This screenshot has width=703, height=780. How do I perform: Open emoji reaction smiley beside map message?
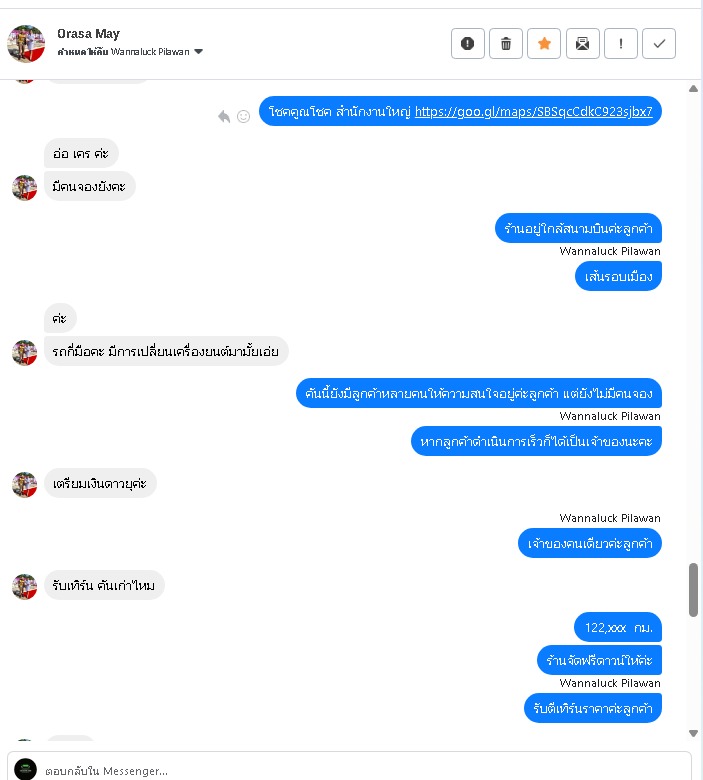coord(243,116)
